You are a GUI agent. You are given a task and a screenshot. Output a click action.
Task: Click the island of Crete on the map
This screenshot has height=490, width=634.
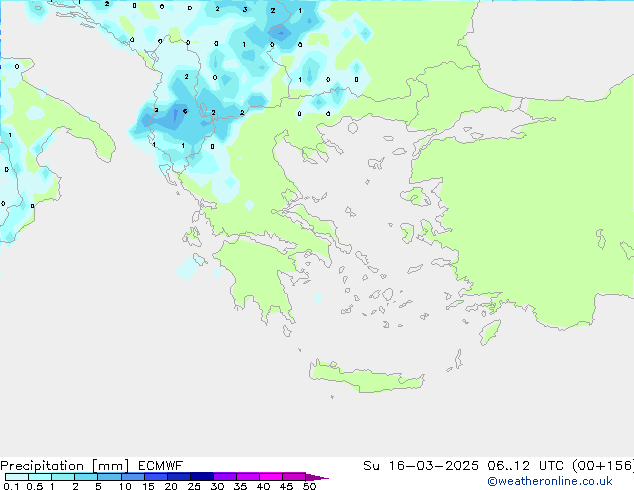pos(366,377)
